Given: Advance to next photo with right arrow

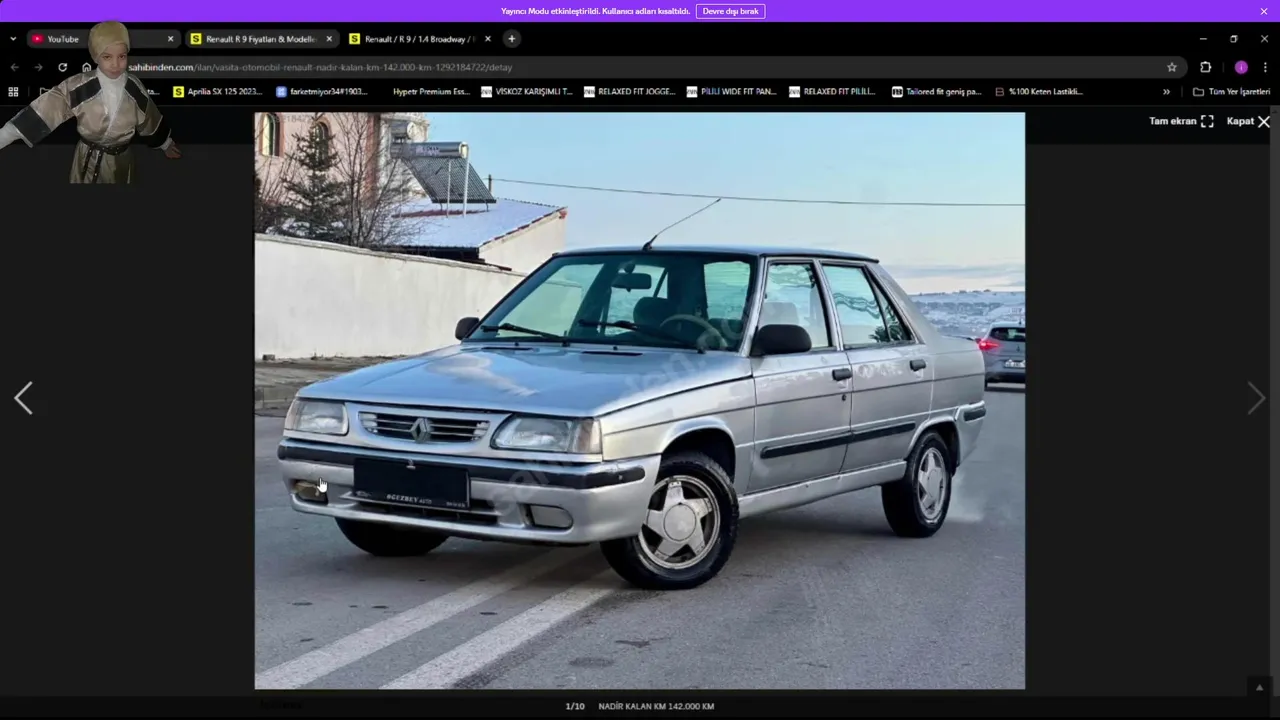Looking at the screenshot, I should tap(1256, 398).
